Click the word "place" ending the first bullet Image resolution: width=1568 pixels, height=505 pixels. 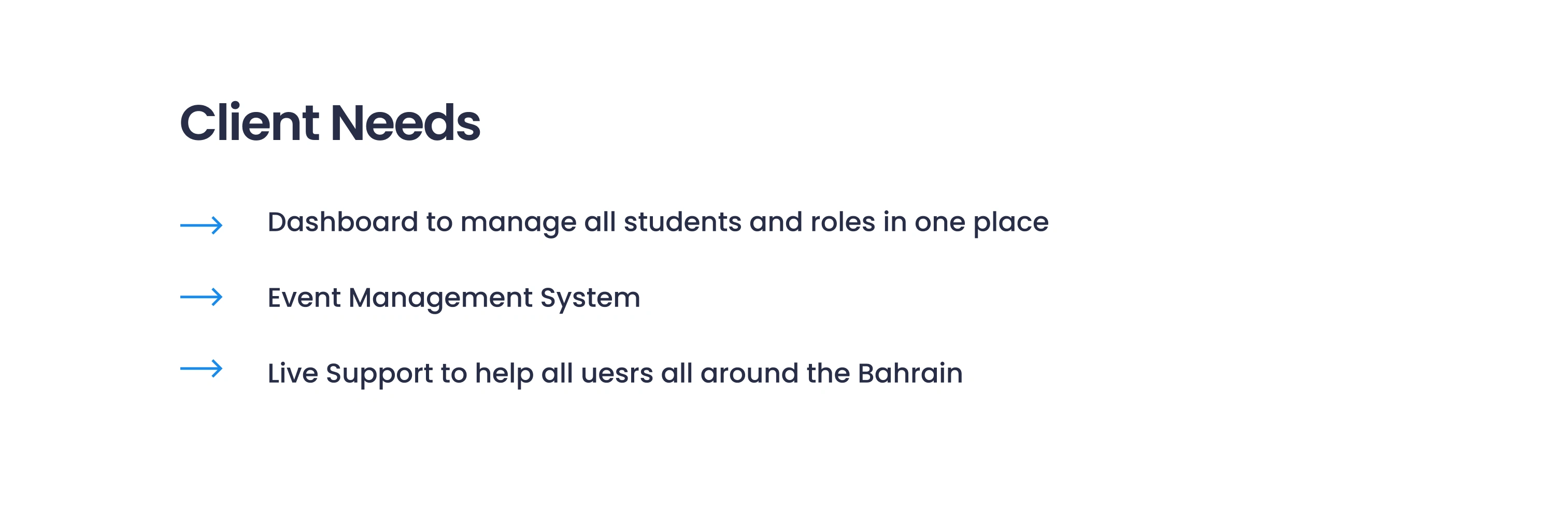[x=1010, y=223]
